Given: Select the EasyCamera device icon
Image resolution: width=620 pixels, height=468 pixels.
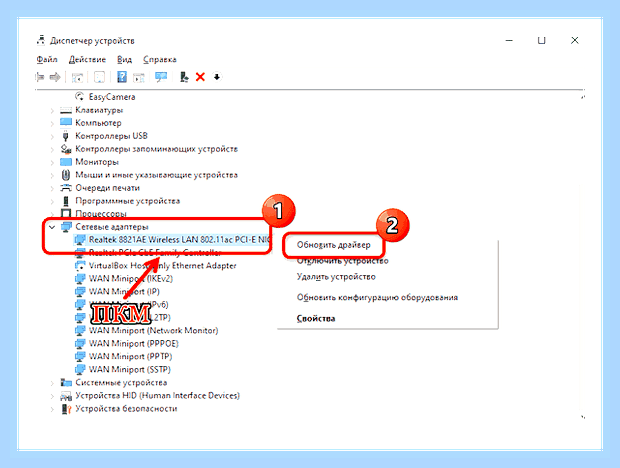Looking at the screenshot, I should click(x=79, y=96).
